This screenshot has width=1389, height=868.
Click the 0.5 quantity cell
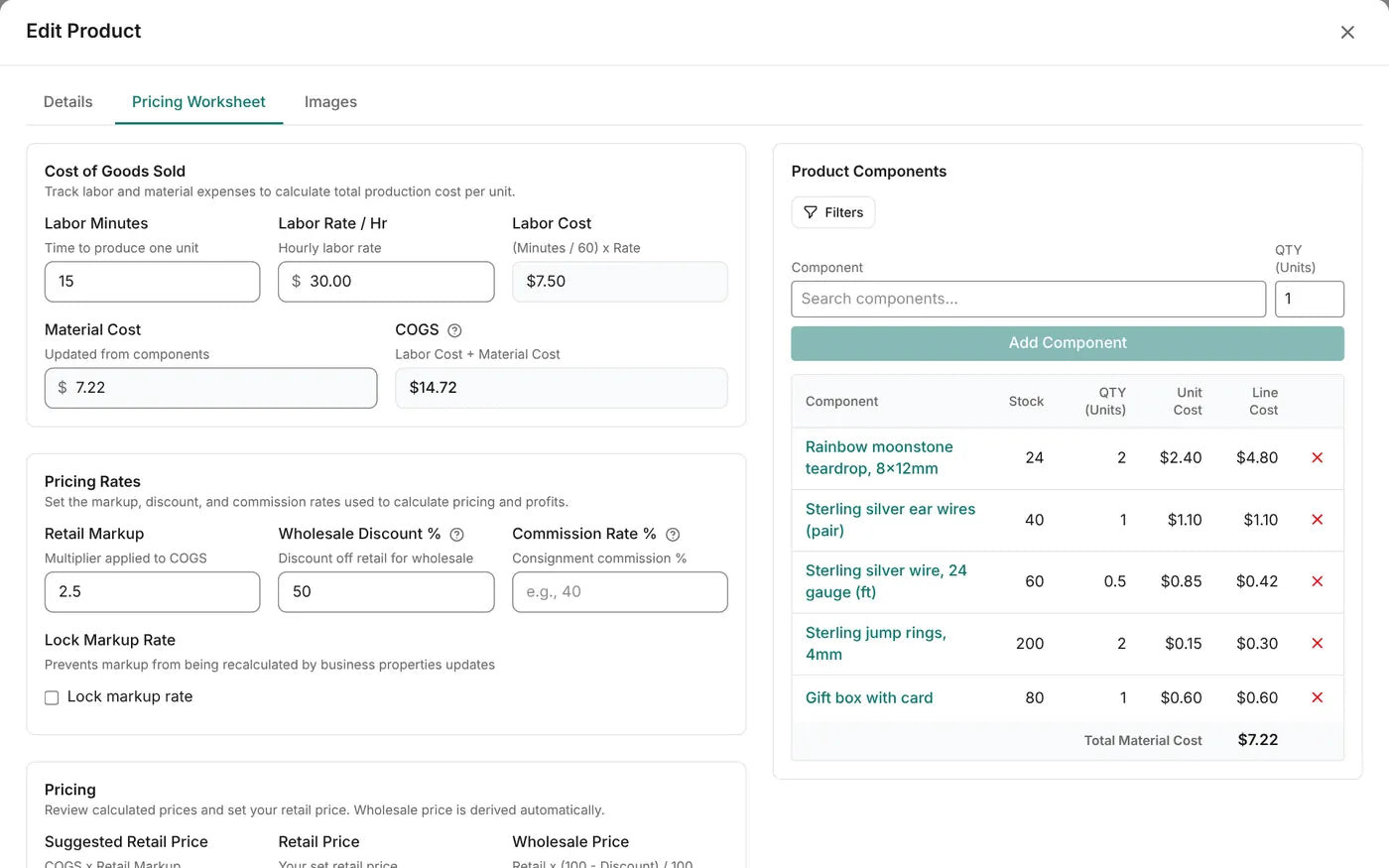point(1115,581)
